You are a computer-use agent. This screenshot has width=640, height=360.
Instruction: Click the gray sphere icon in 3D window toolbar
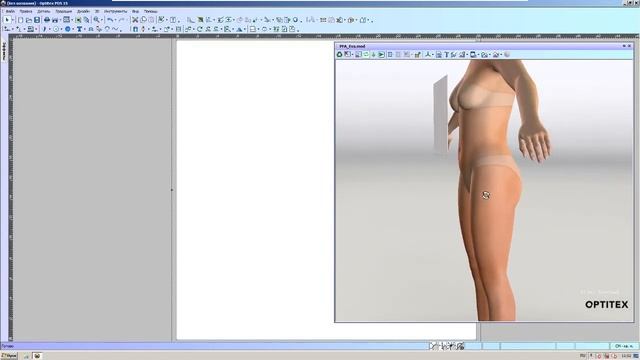pos(507,54)
